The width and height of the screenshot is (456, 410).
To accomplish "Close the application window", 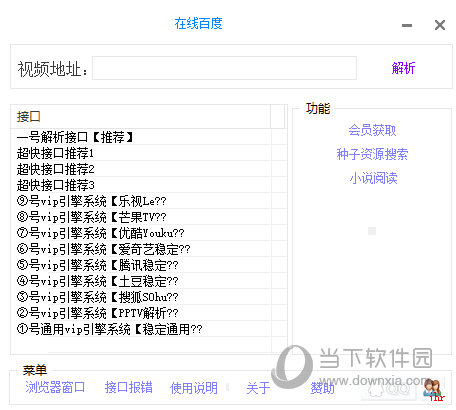I will 440,25.
